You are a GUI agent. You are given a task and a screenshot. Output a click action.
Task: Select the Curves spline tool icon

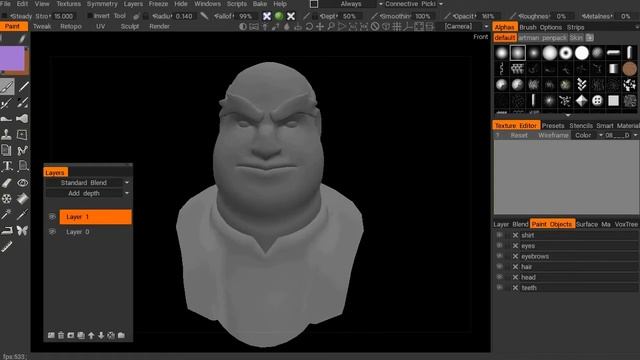22,150
